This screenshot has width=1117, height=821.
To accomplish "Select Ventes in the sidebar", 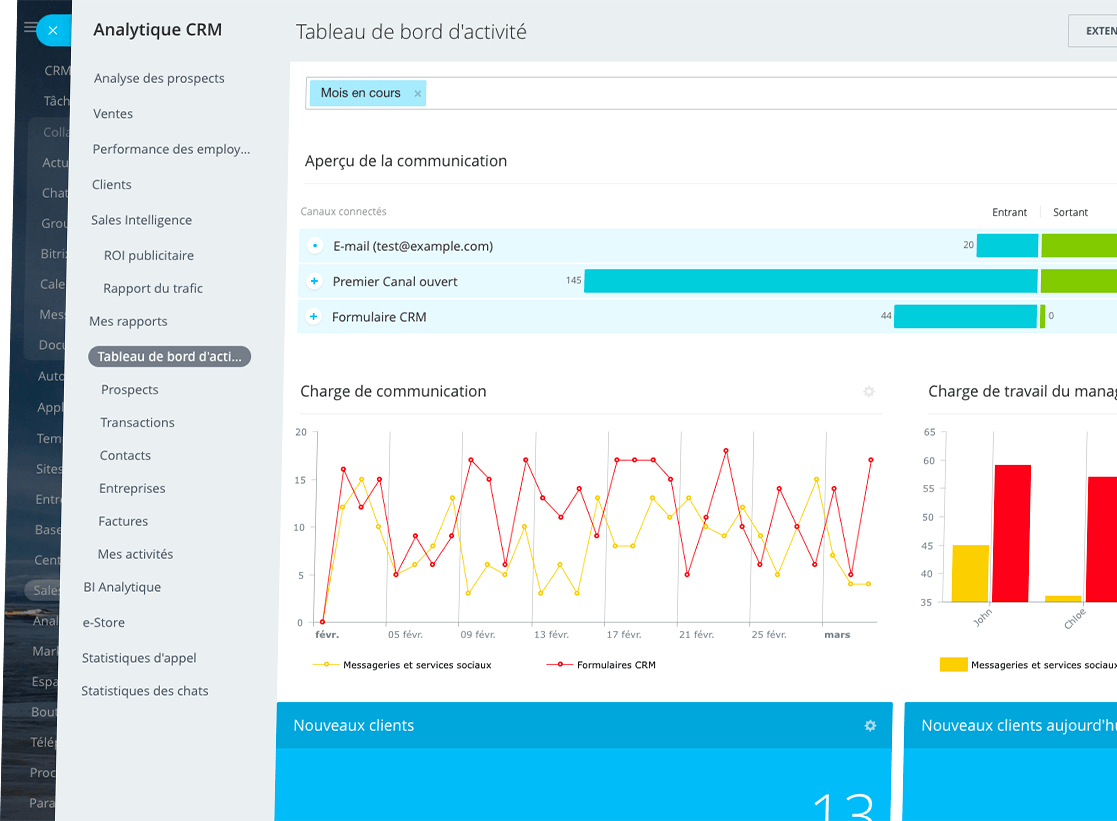I will pos(113,114).
